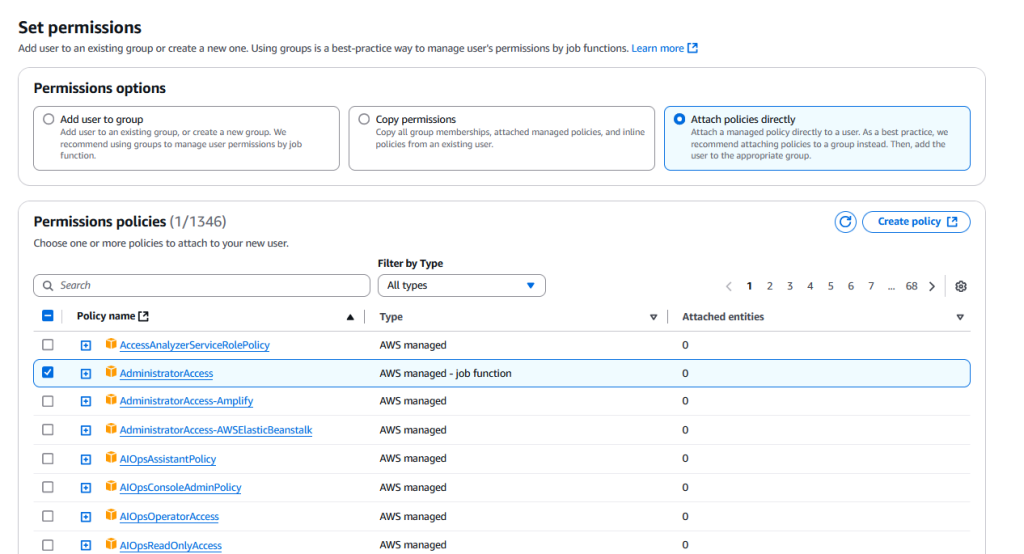Click the orange policy icon beside AdministratorAccess-AWSElasticBeanstalk

(x=111, y=429)
